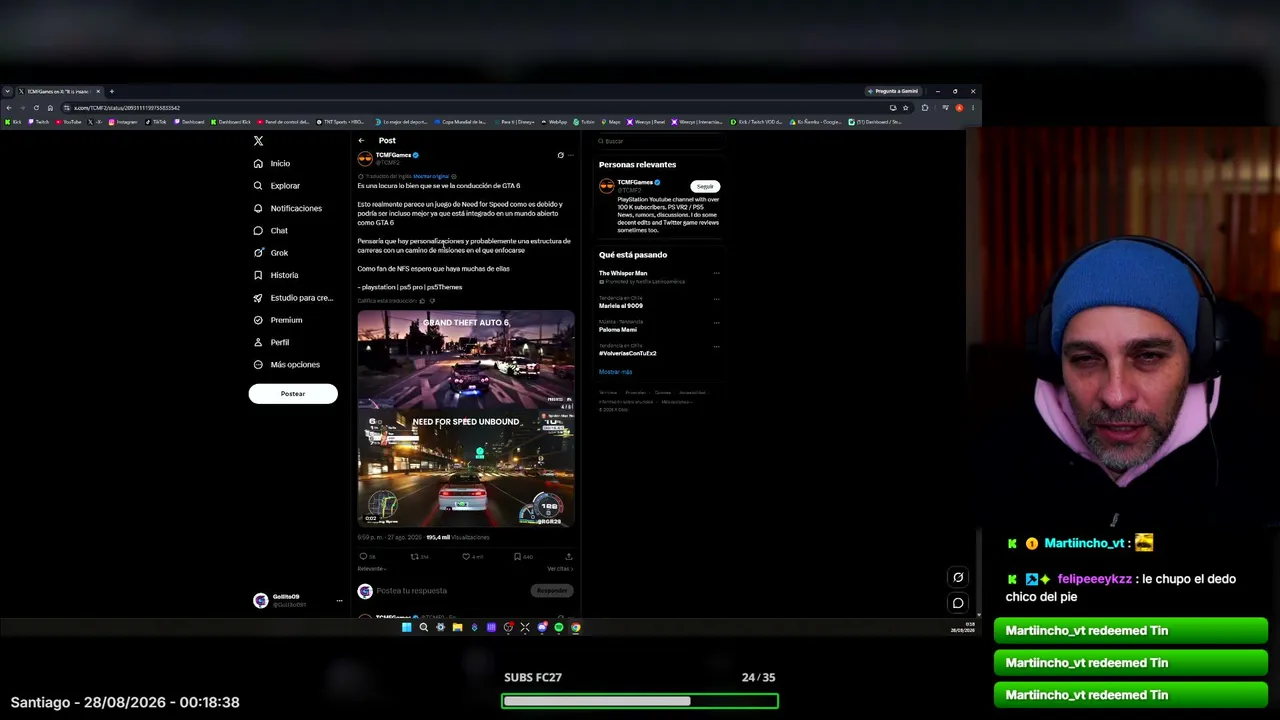Click the Mostrar original link
This screenshot has height=720, width=1280.
pos(431,176)
